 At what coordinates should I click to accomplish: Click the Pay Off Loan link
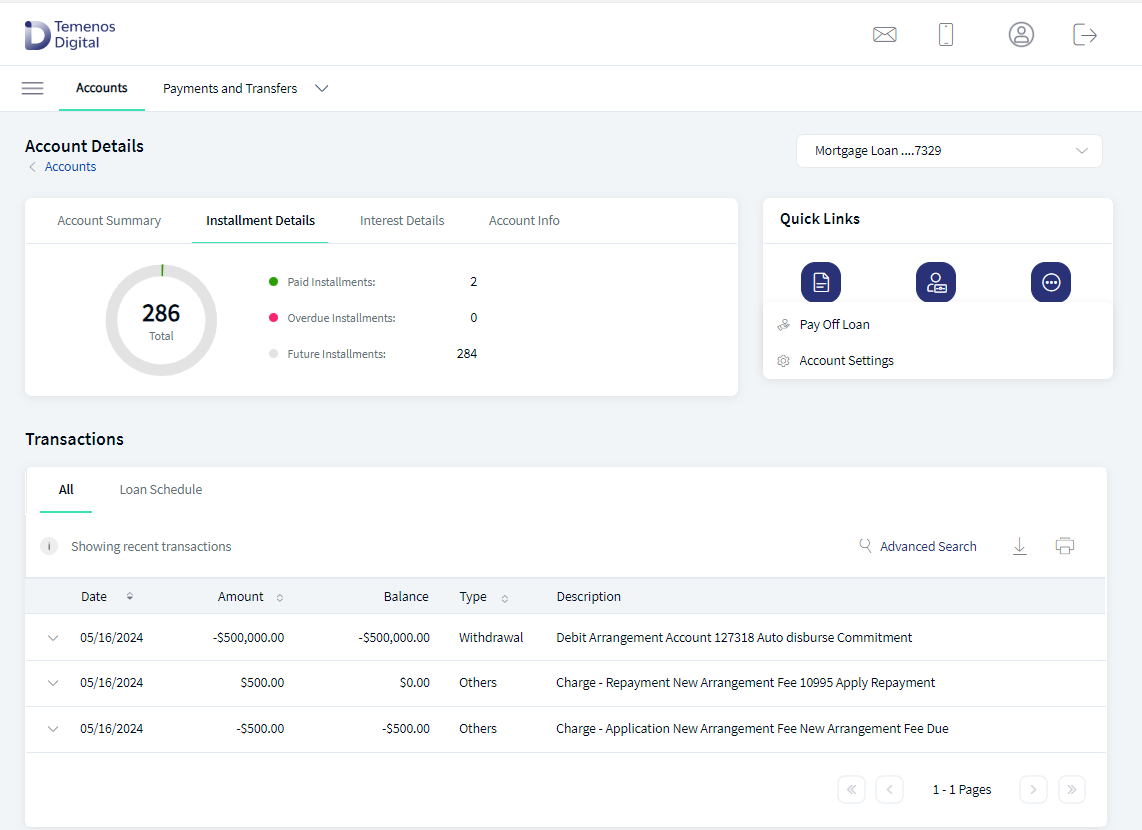tap(835, 325)
